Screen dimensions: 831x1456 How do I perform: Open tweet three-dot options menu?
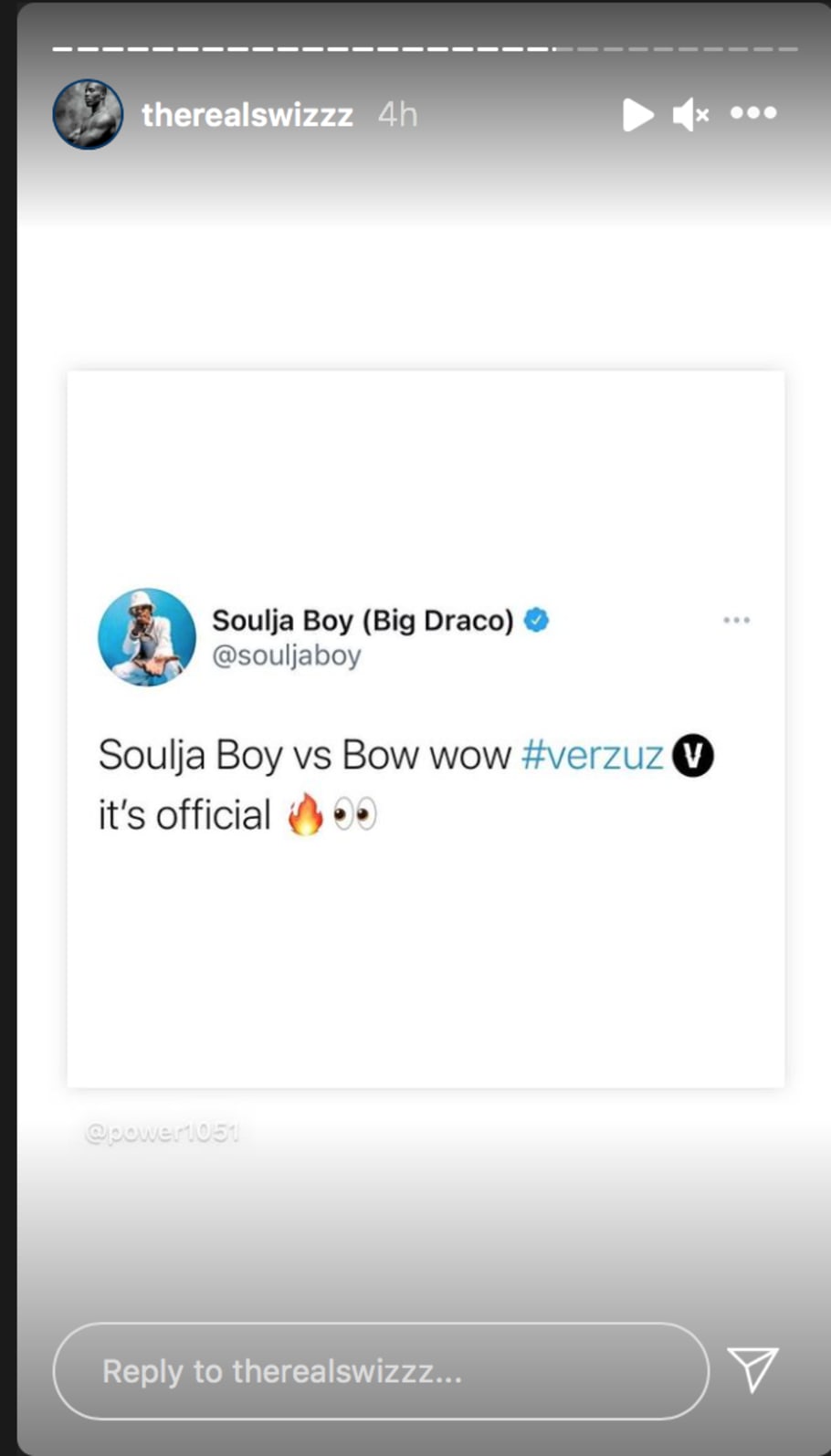tap(736, 620)
